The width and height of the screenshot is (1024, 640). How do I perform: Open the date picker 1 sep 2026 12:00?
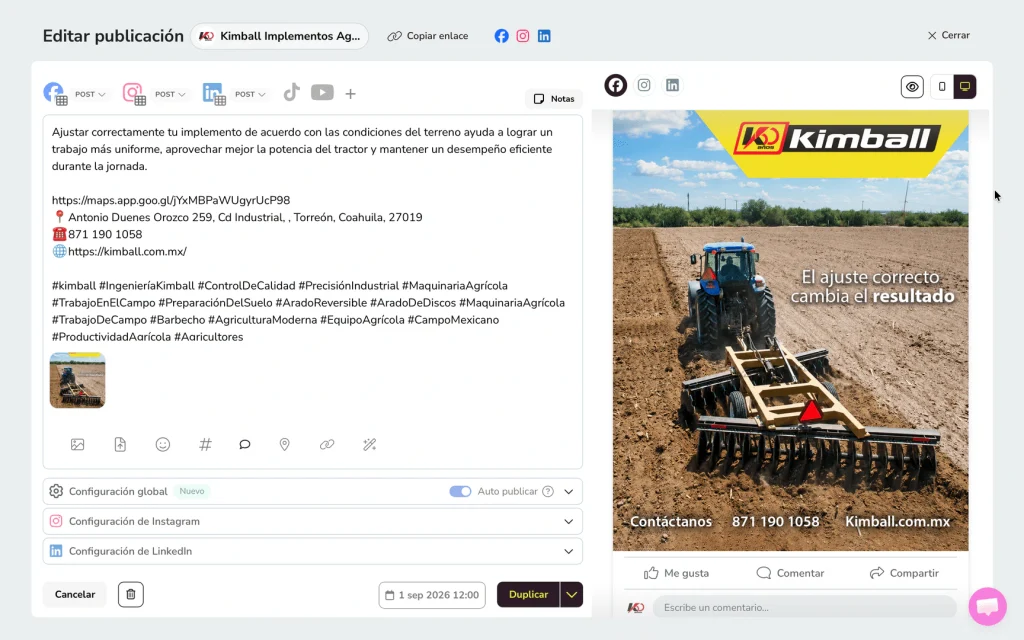(x=432, y=595)
